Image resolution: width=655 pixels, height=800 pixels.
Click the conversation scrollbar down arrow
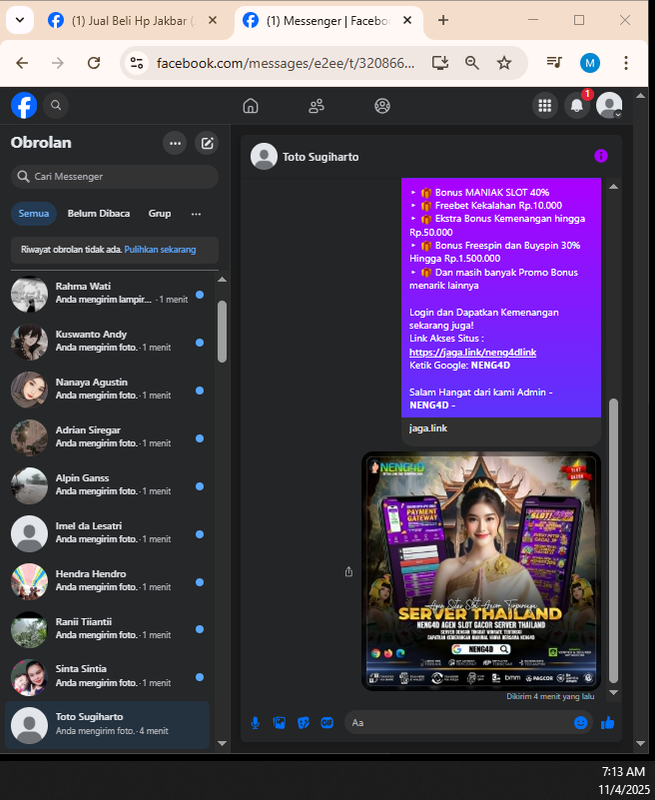(614, 692)
